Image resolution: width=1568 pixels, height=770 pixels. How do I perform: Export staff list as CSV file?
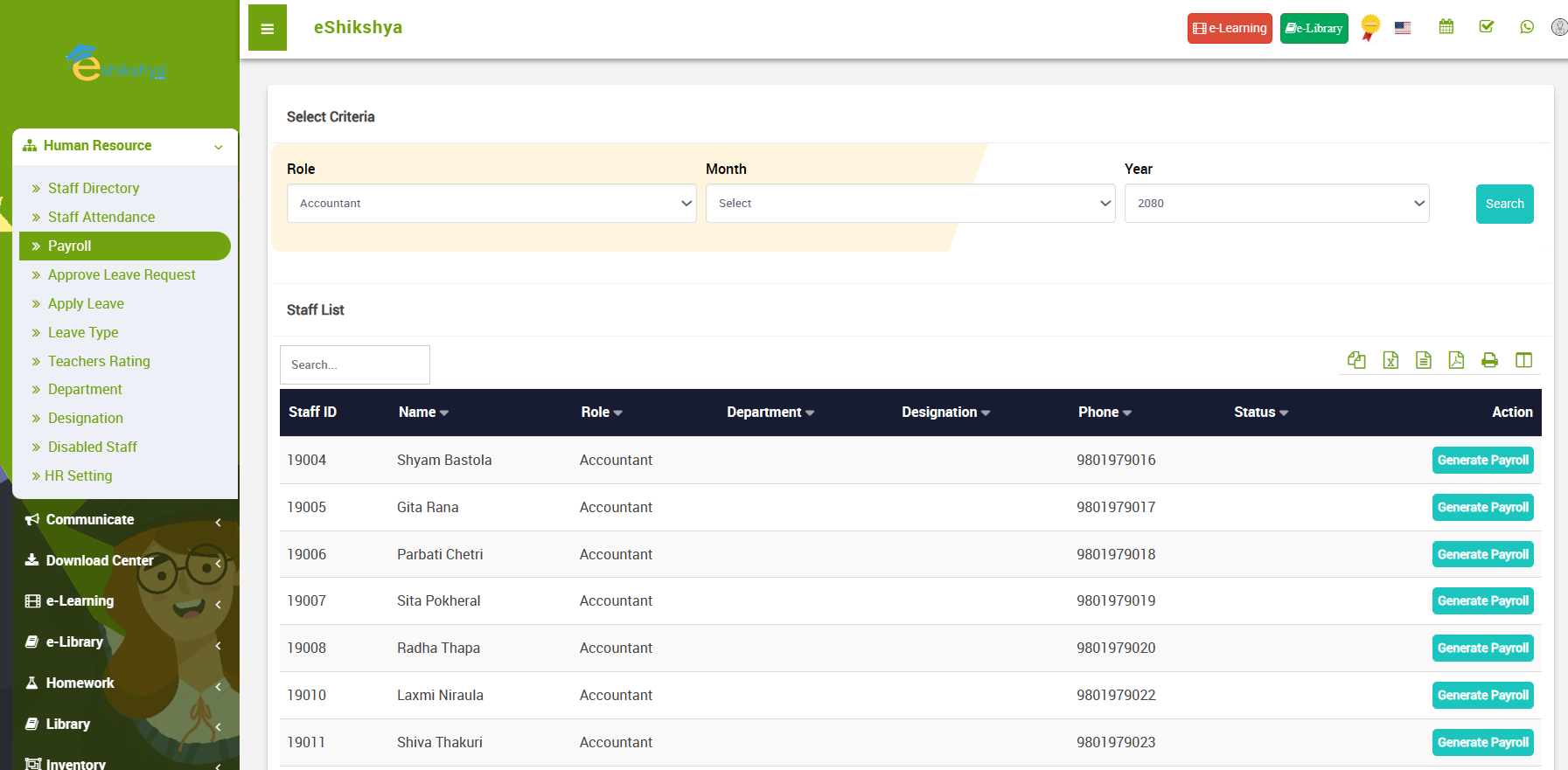(x=1424, y=360)
